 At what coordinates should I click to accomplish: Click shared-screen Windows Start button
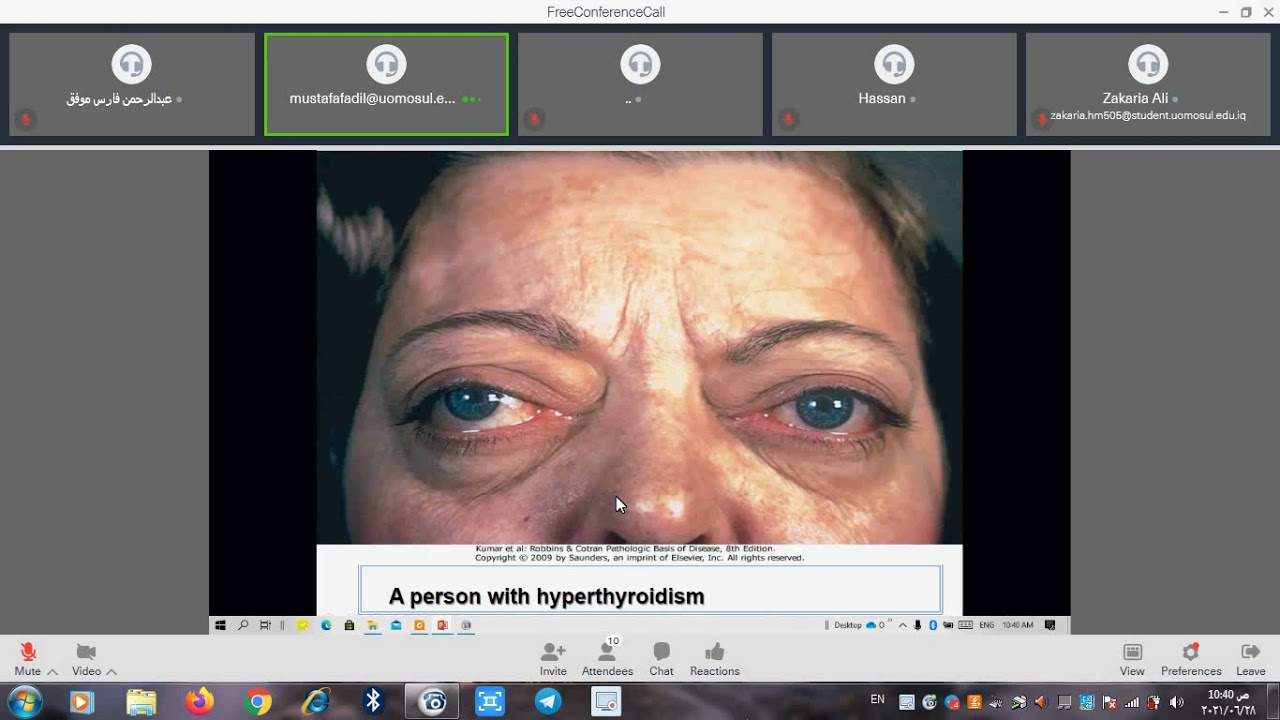pos(220,625)
